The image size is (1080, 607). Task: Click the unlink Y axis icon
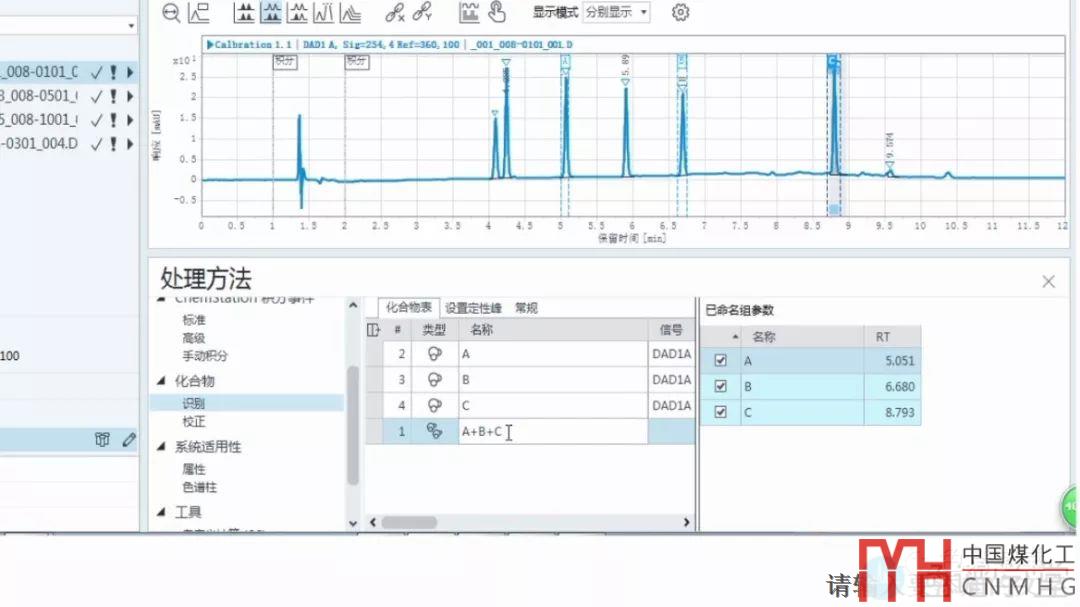[421, 13]
